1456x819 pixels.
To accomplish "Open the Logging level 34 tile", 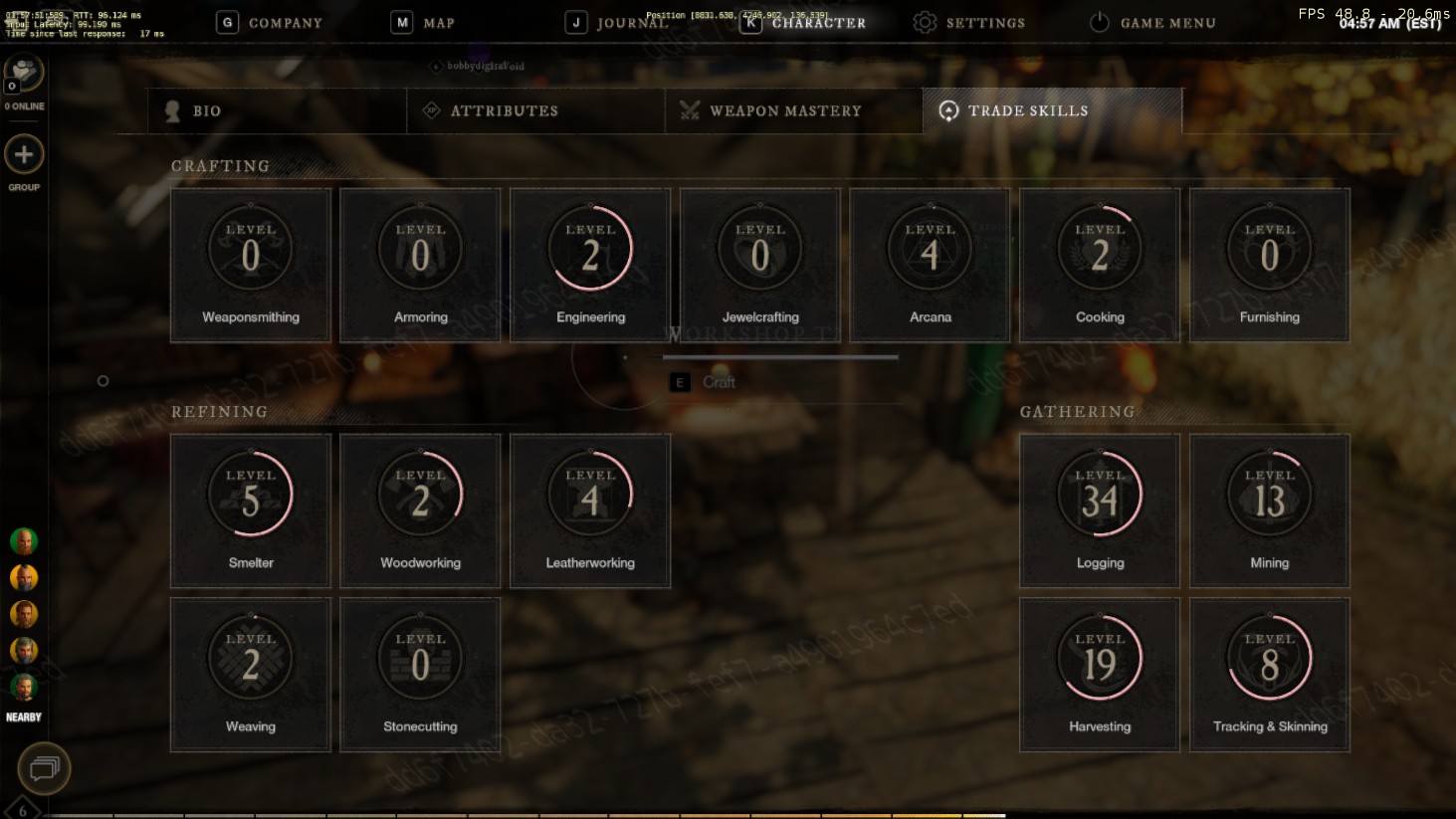I will tap(1100, 511).
